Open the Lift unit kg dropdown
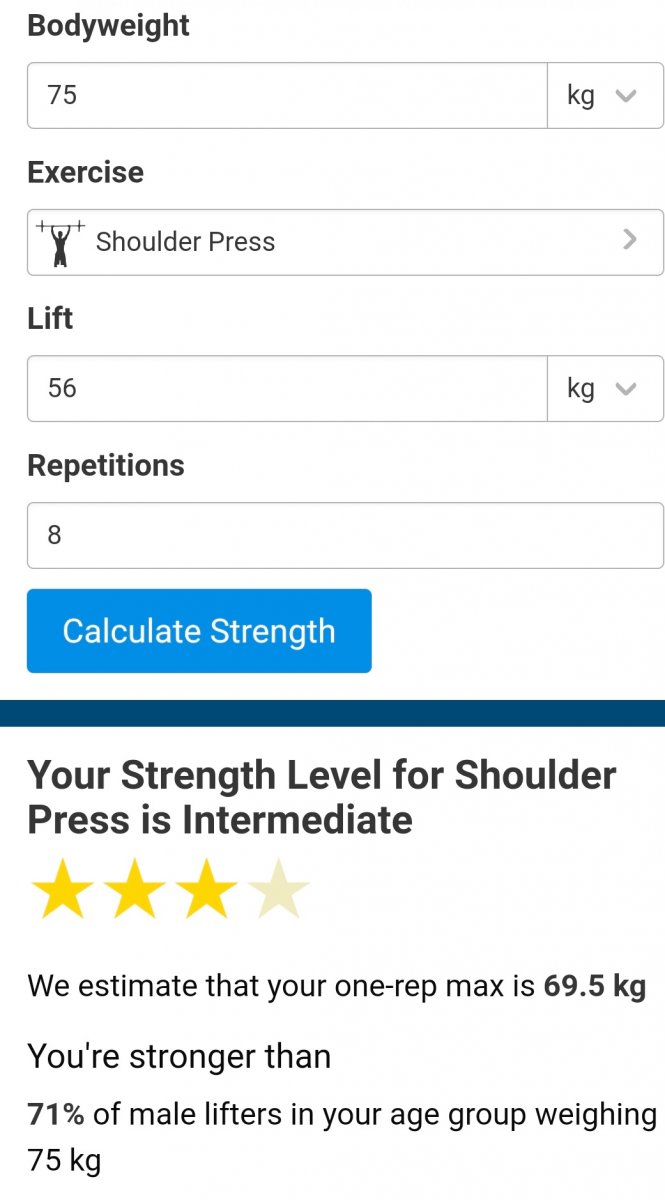This screenshot has width=665, height=1200. point(604,388)
